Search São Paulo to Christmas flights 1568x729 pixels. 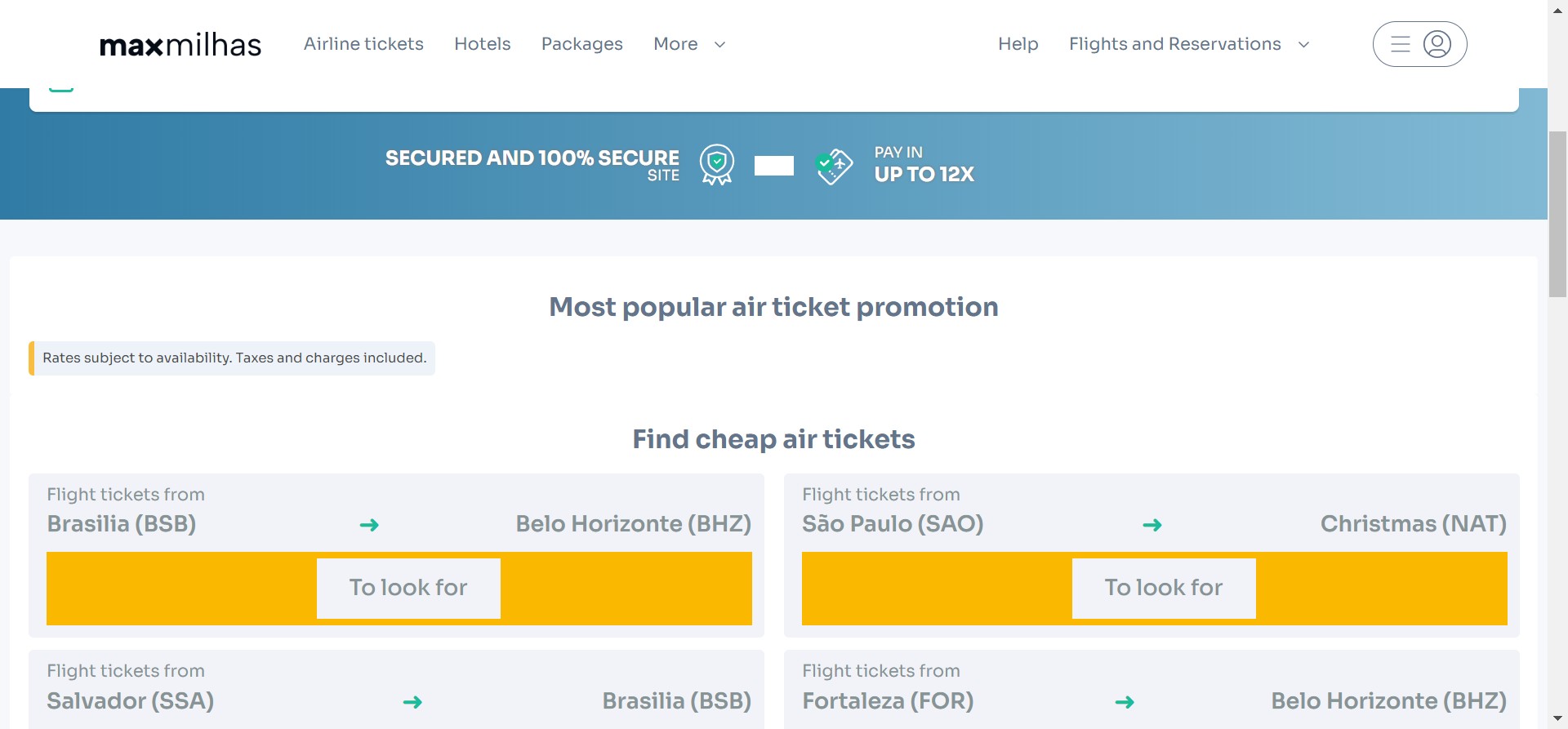pos(1164,588)
